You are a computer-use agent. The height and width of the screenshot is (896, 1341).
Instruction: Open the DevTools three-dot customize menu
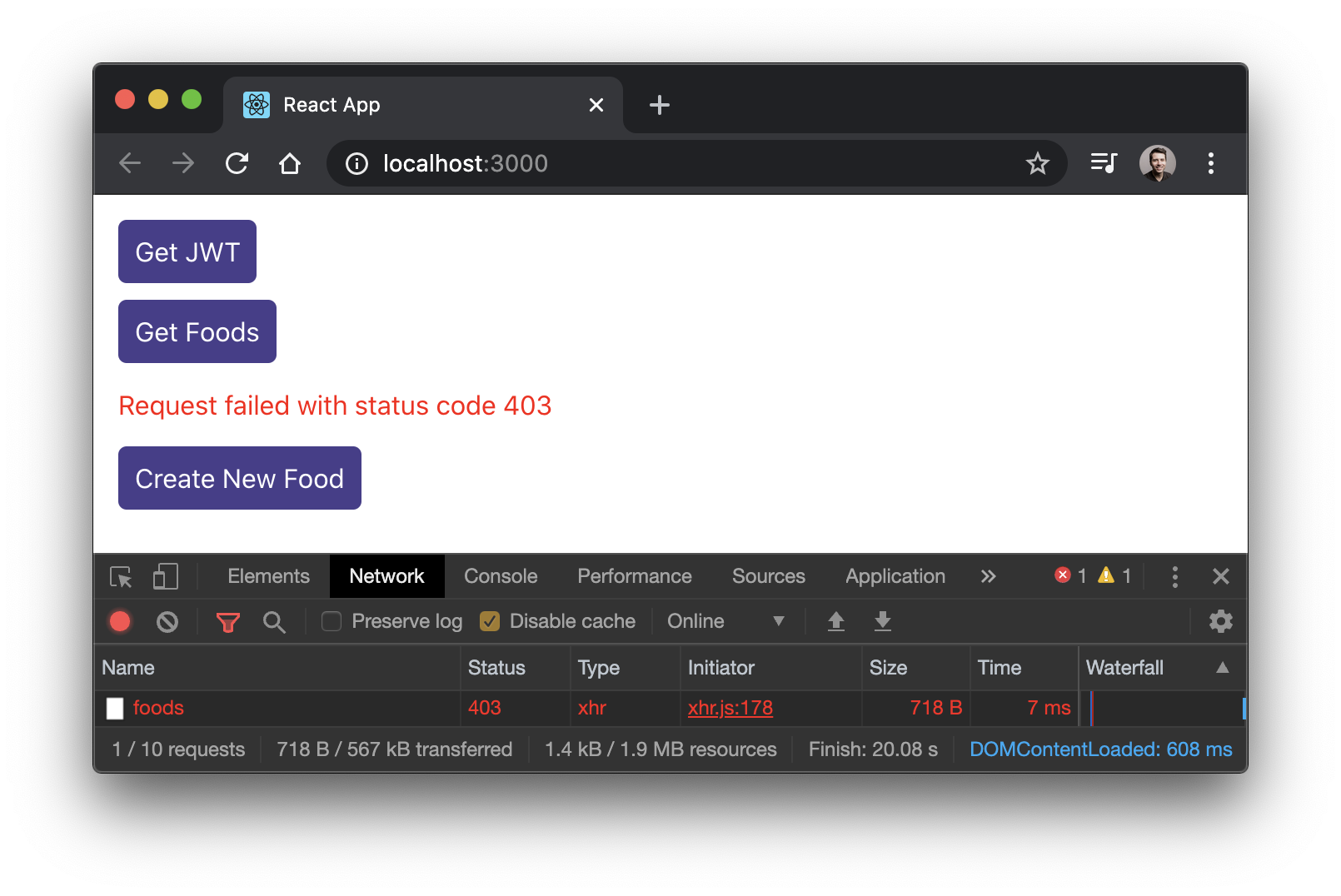coord(1174,577)
